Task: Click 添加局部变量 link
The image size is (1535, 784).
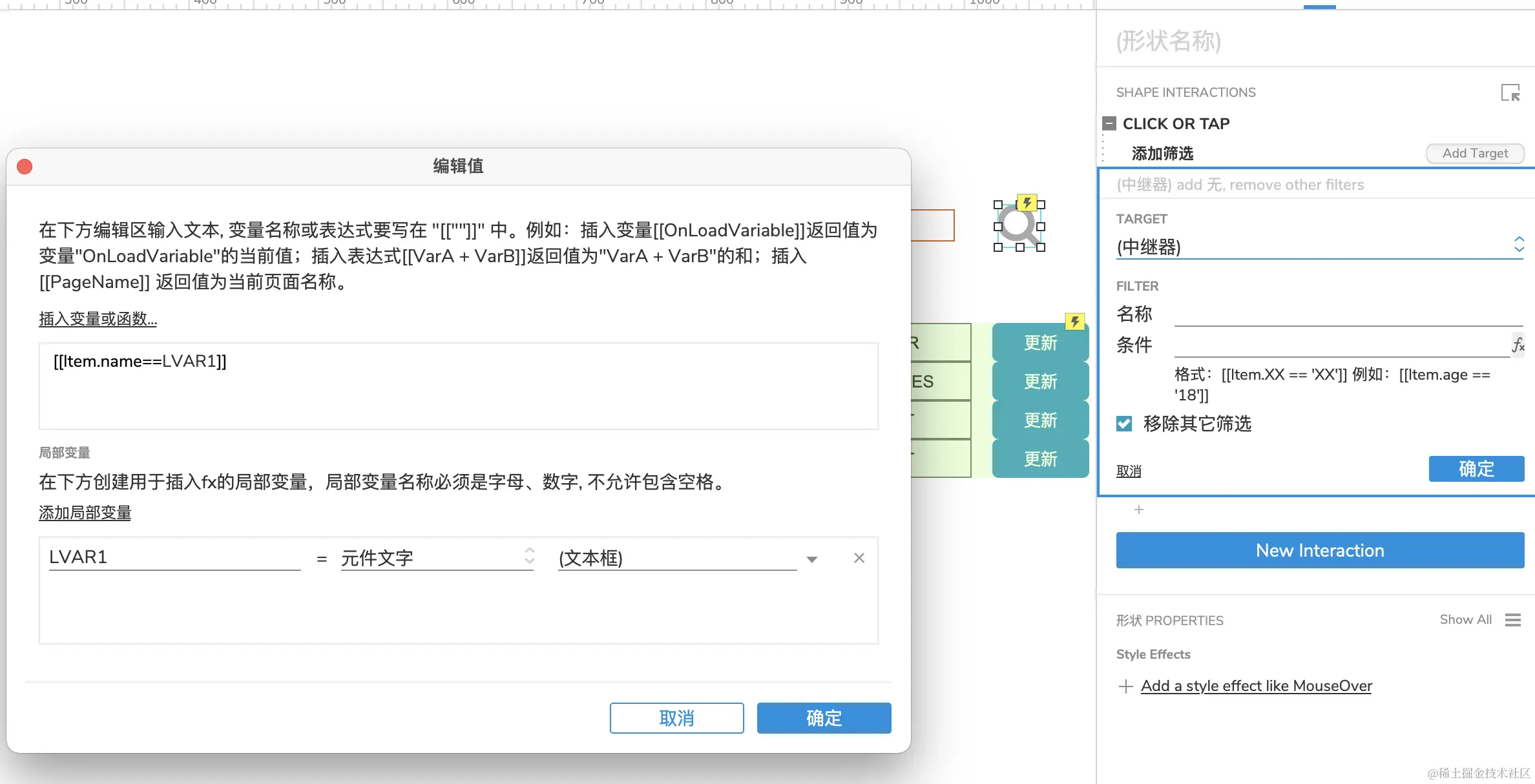Action: click(85, 513)
